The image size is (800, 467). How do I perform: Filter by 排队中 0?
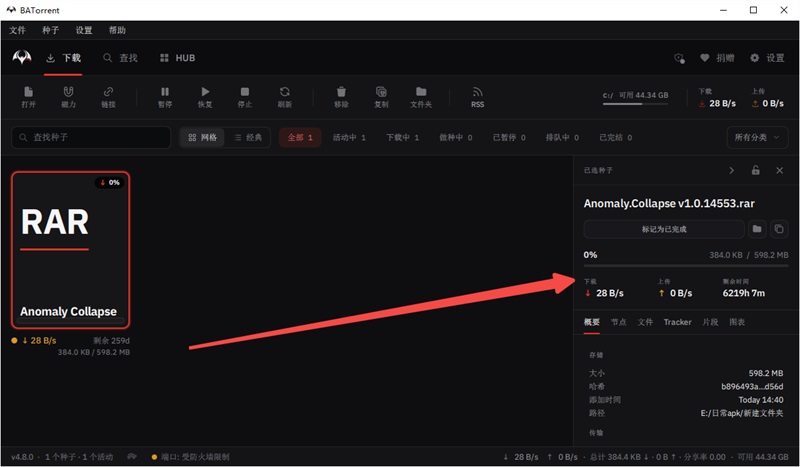pyautogui.click(x=562, y=137)
